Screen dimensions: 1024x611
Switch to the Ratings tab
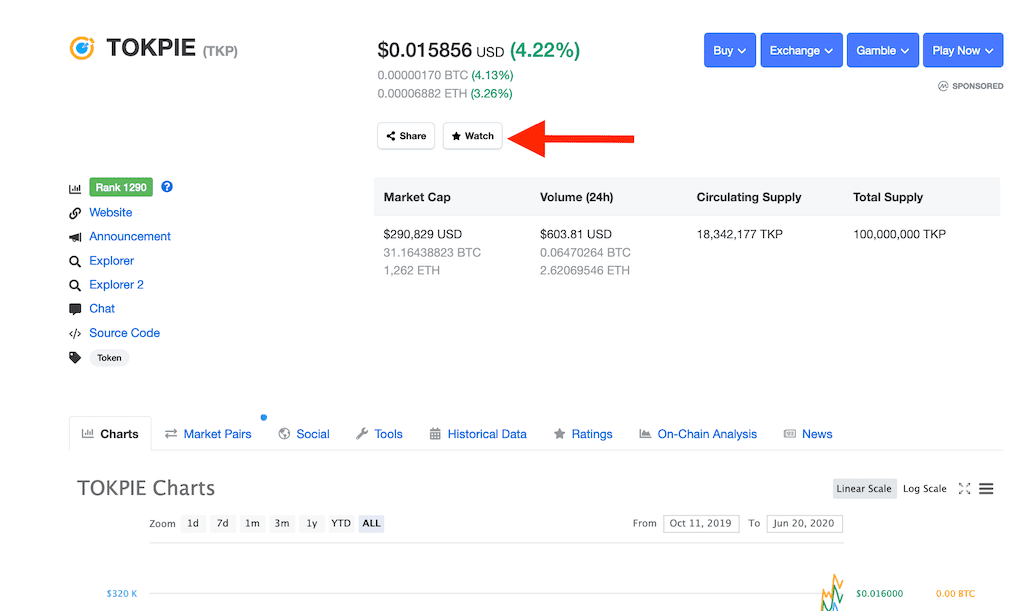[583, 434]
